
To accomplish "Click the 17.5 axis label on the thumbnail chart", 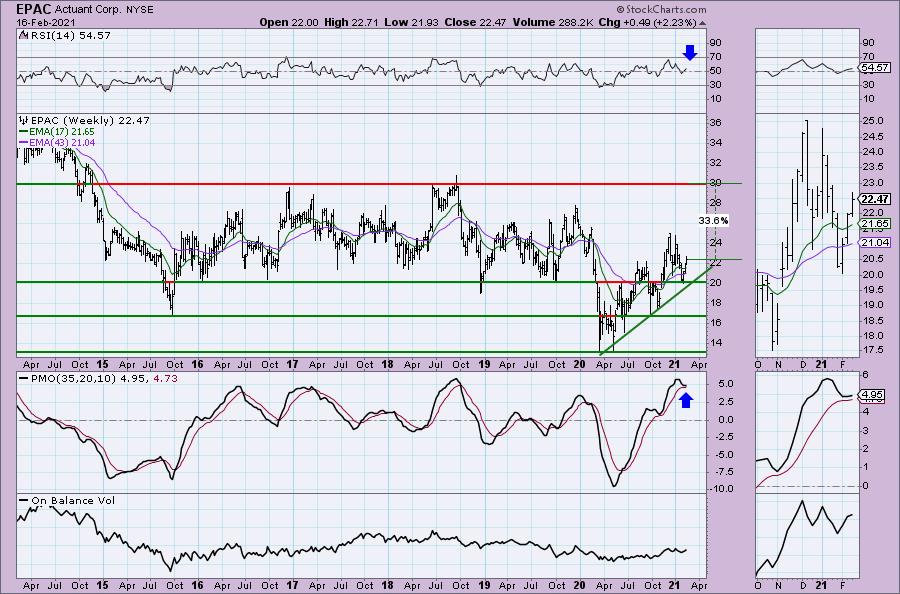I will coord(873,350).
